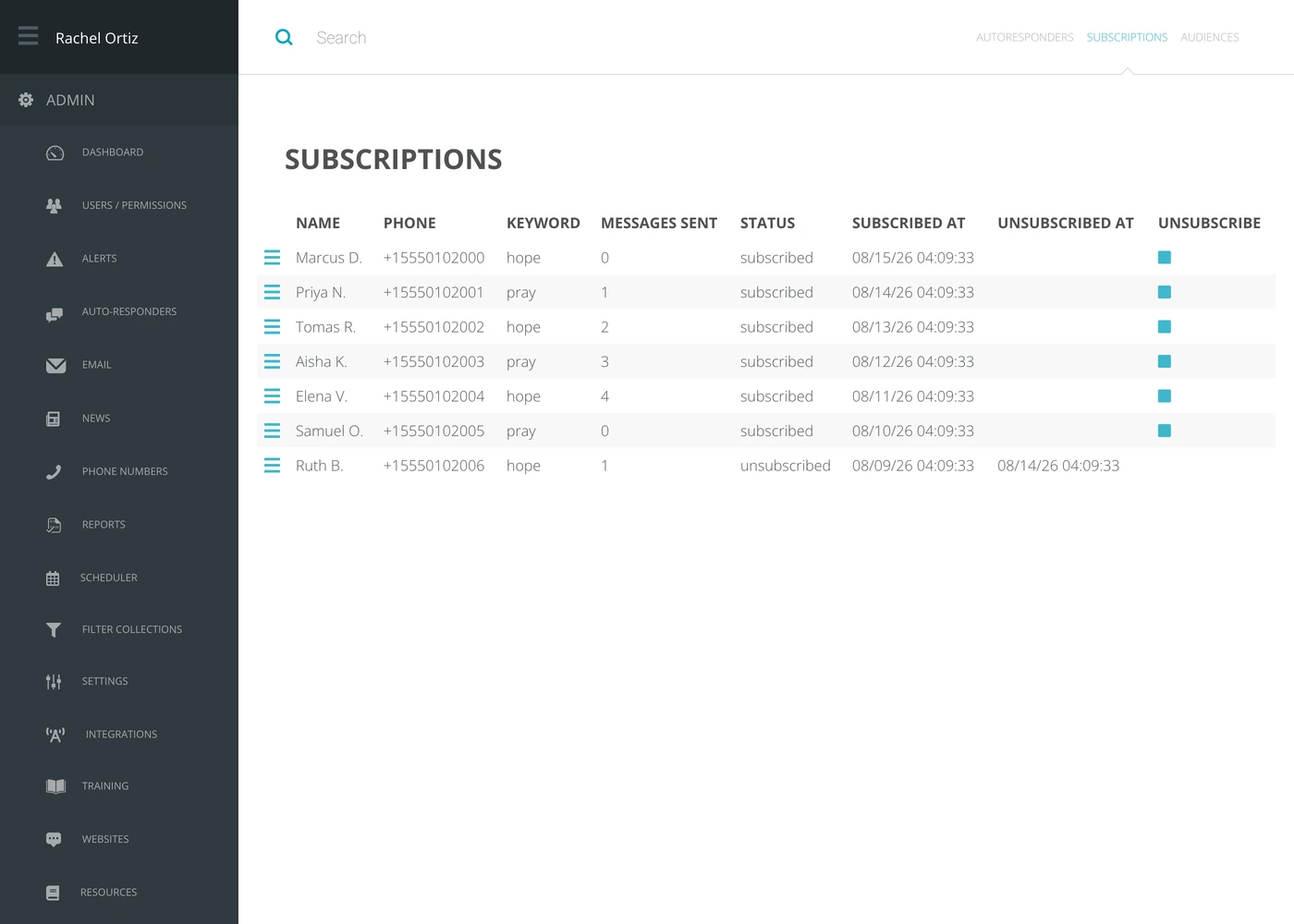This screenshot has height=924, width=1294.
Task: Click the Rachel Ortiz account name
Action: 96,38
